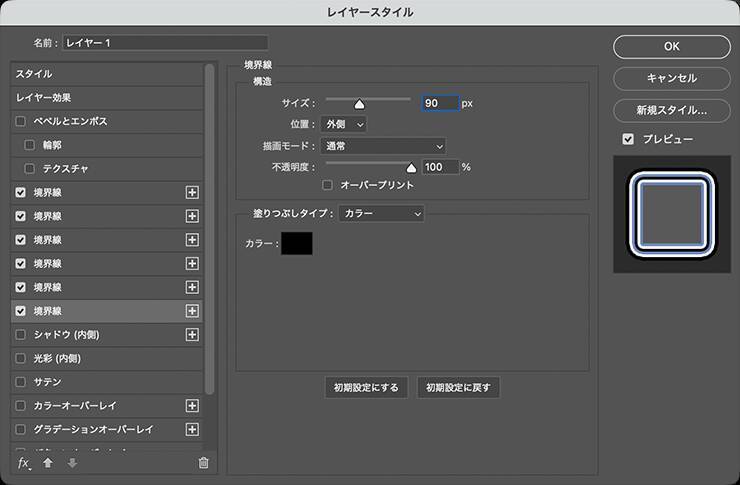Select the カラーオーバーレイ row label
This screenshot has height=485, width=740.
(x=75, y=406)
